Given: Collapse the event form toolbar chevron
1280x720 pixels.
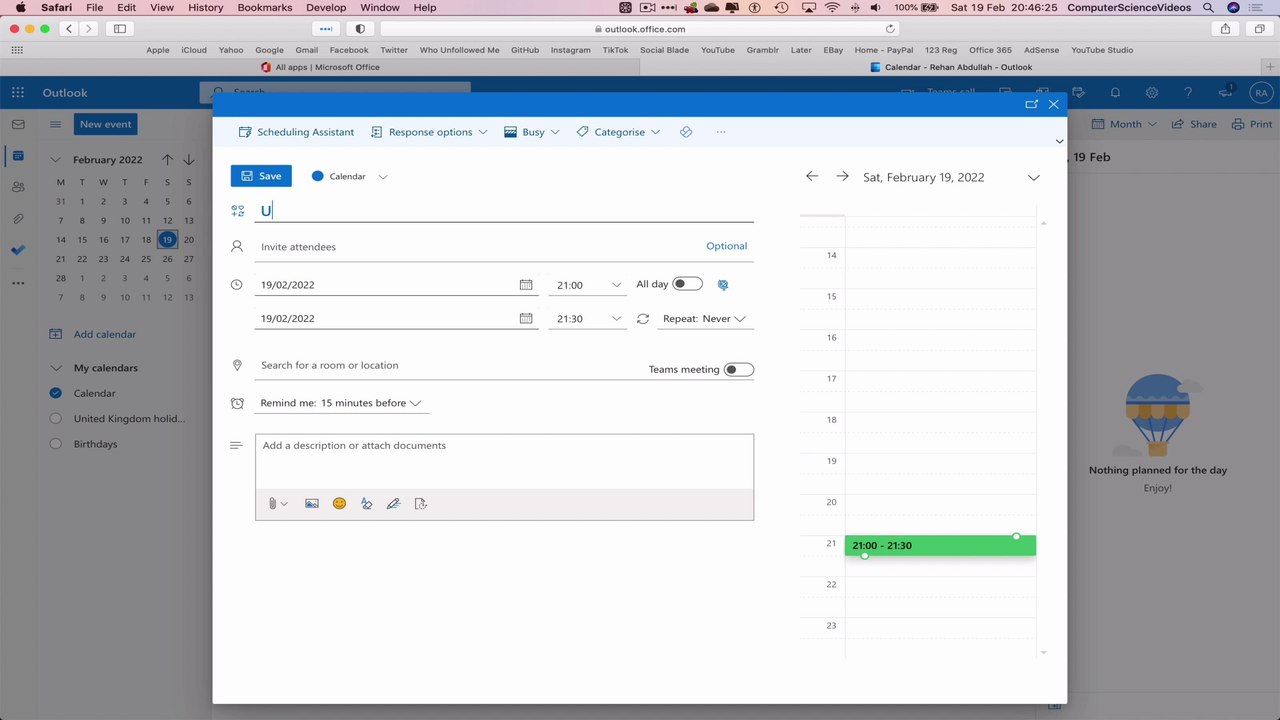Looking at the screenshot, I should click(x=1059, y=142).
